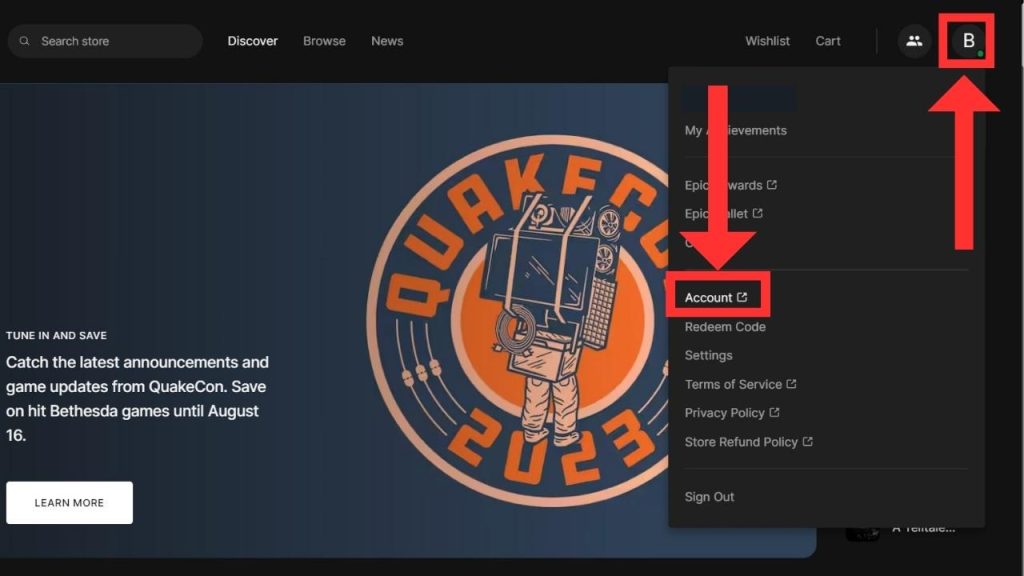Viewport: 1024px width, 576px height.
Task: Choose Account from the profile menu
Action: click(x=716, y=298)
